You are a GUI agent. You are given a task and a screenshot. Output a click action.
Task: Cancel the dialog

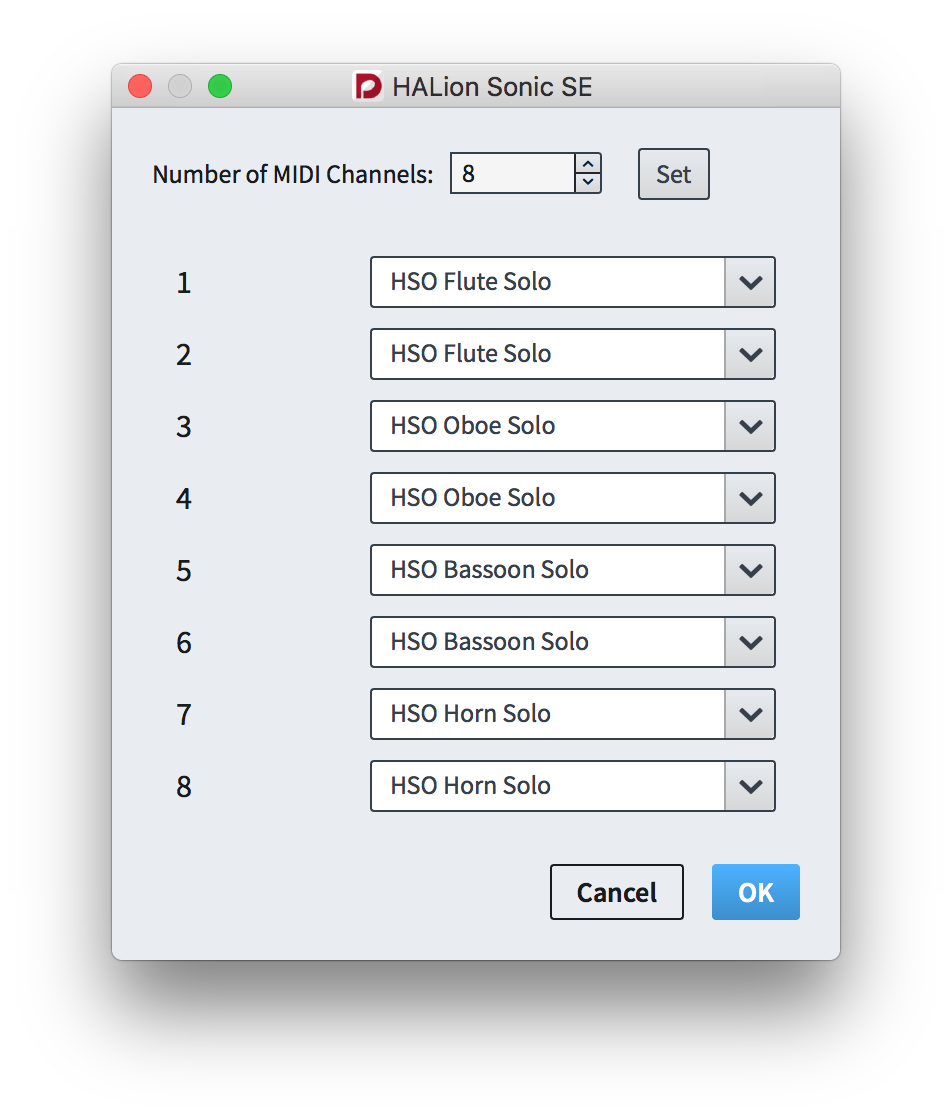616,892
